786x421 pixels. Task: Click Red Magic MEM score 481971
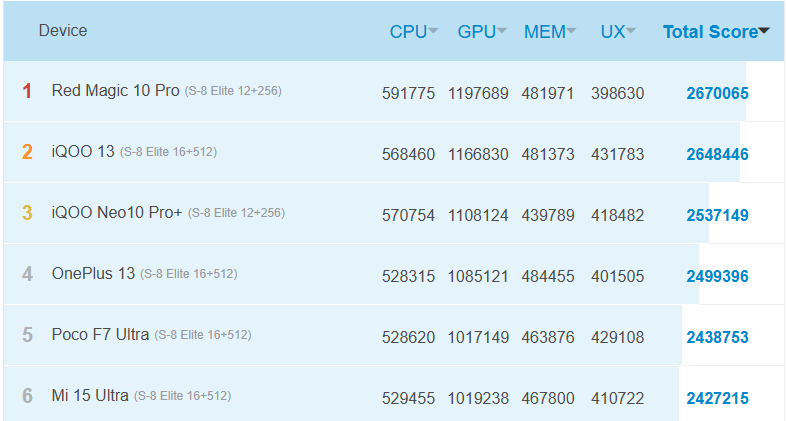(548, 93)
